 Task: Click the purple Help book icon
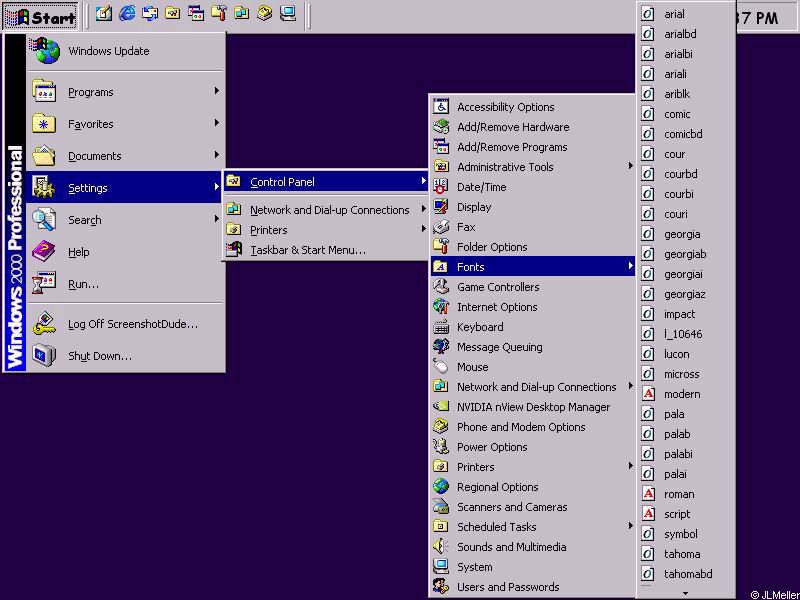coord(44,252)
